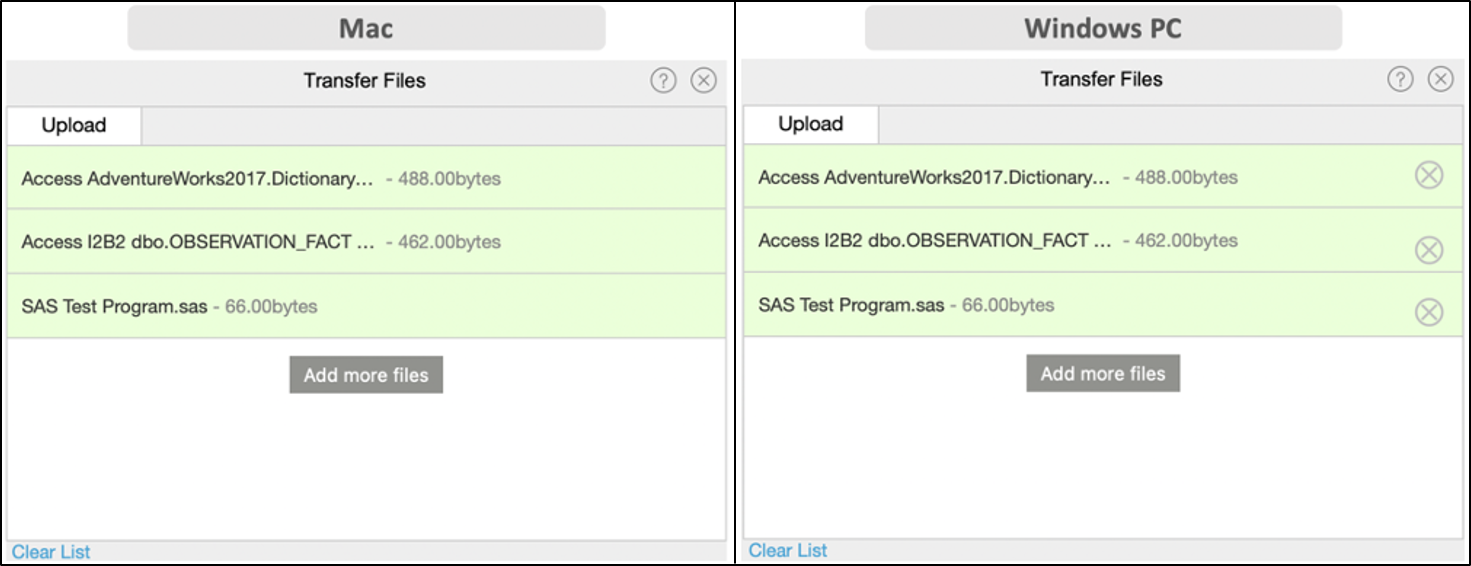Close the Mac Transfer Files dialog

(x=704, y=81)
